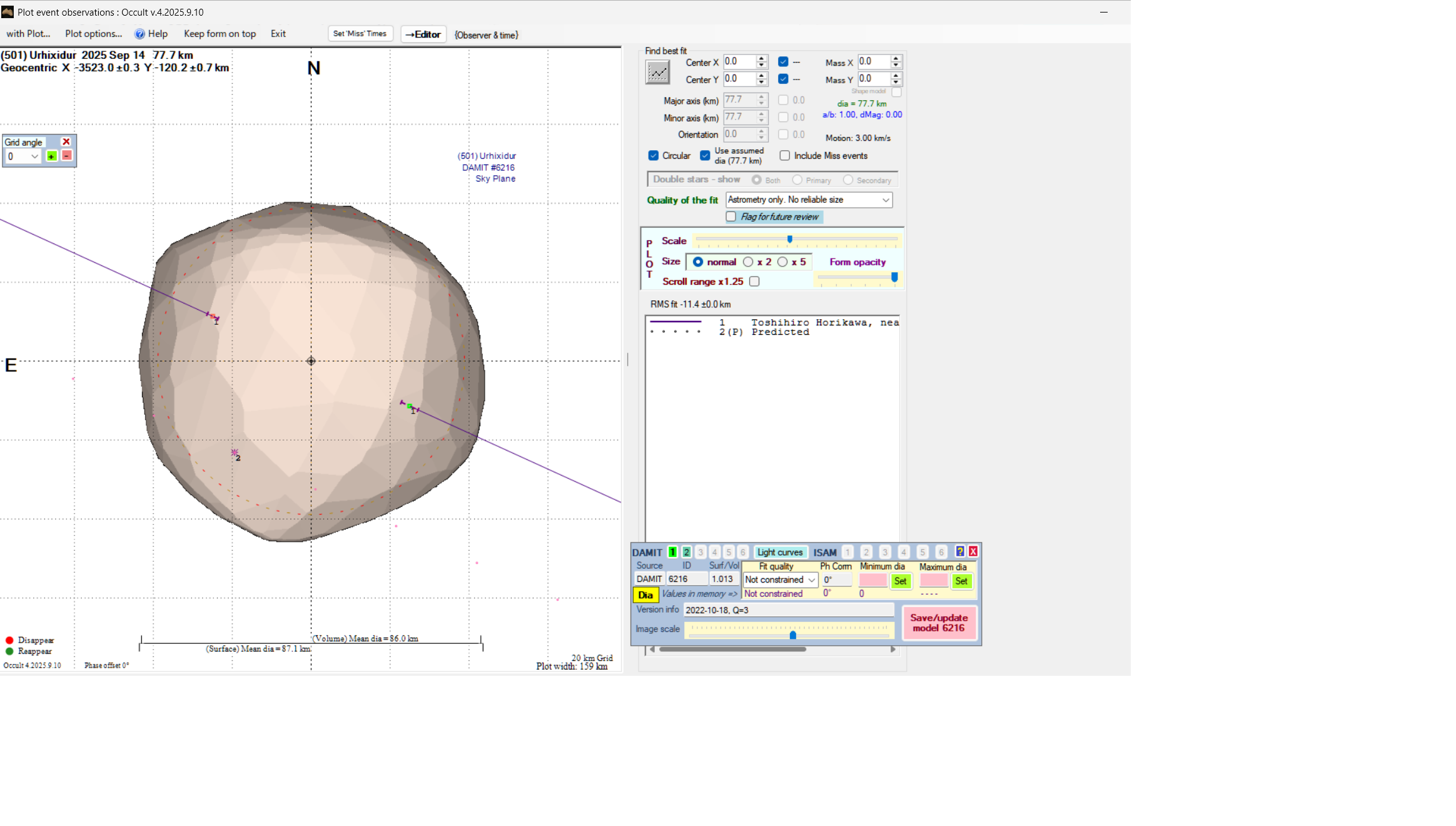Close the DAMIT model panel

point(973,551)
